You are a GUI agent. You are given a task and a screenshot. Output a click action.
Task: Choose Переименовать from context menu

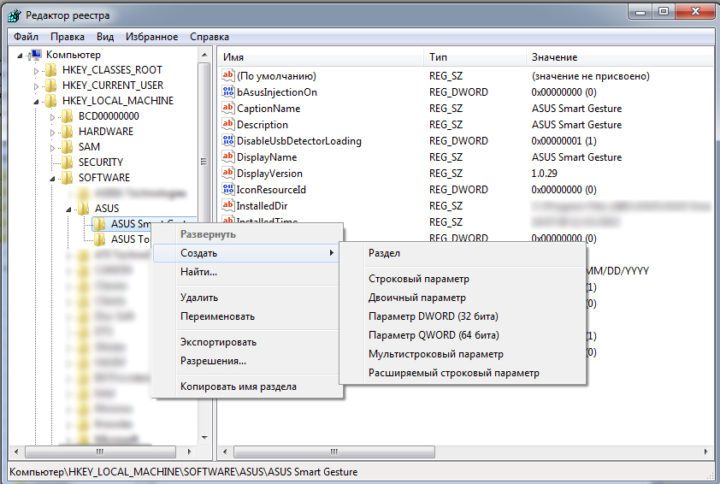point(248,316)
